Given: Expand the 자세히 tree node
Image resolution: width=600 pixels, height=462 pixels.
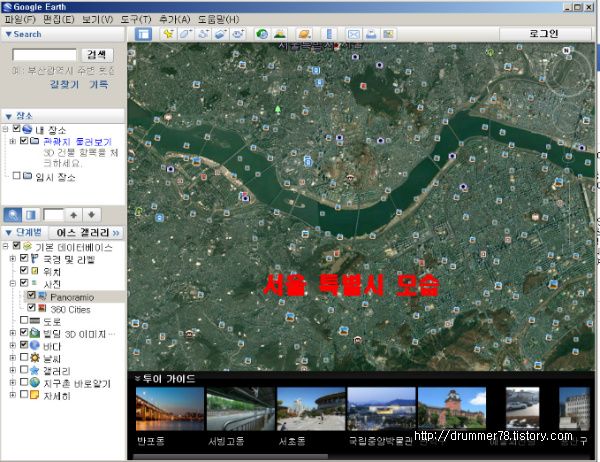Looking at the screenshot, I should 12,395.
